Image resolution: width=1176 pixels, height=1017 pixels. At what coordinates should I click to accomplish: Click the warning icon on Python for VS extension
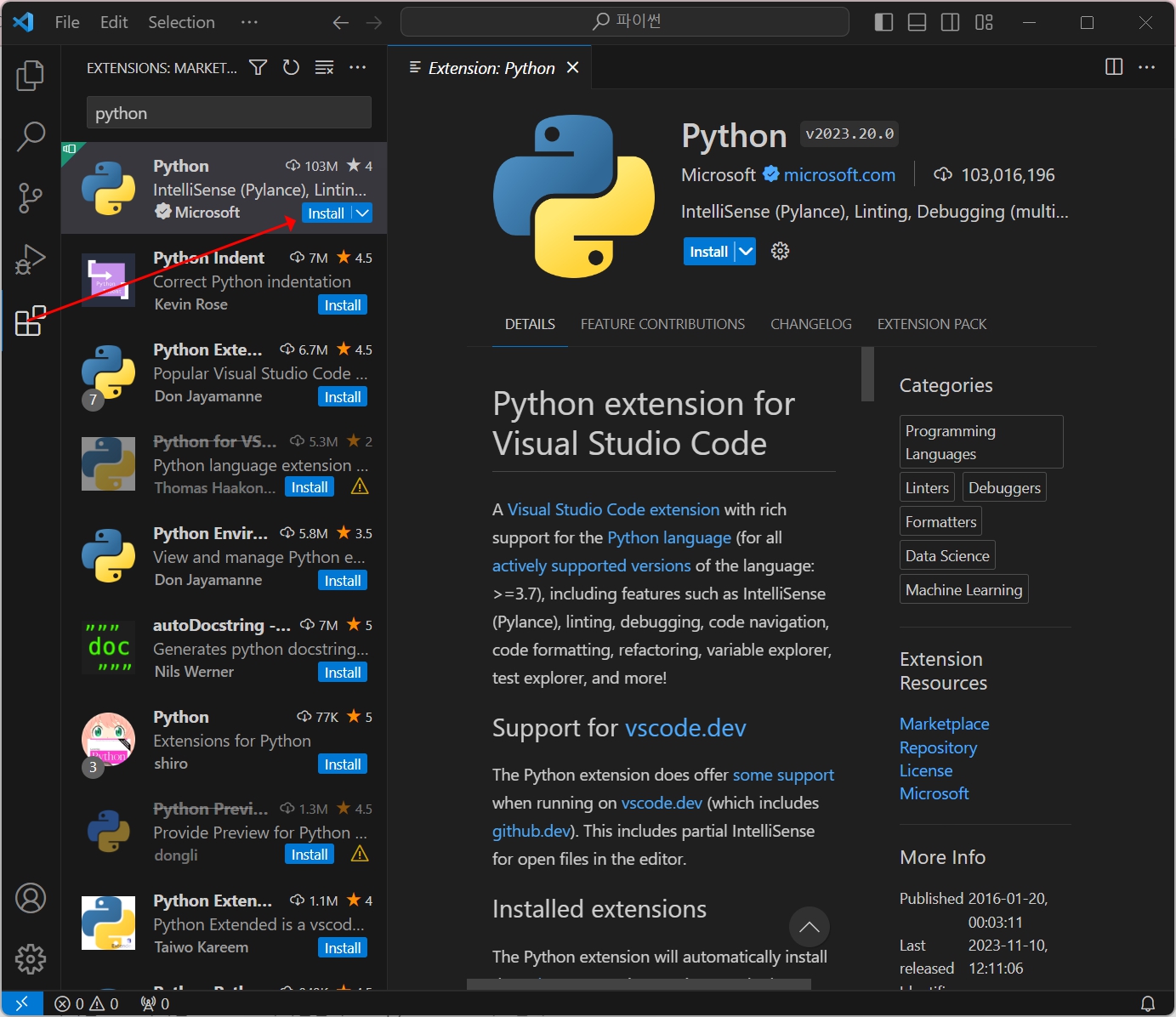click(360, 486)
